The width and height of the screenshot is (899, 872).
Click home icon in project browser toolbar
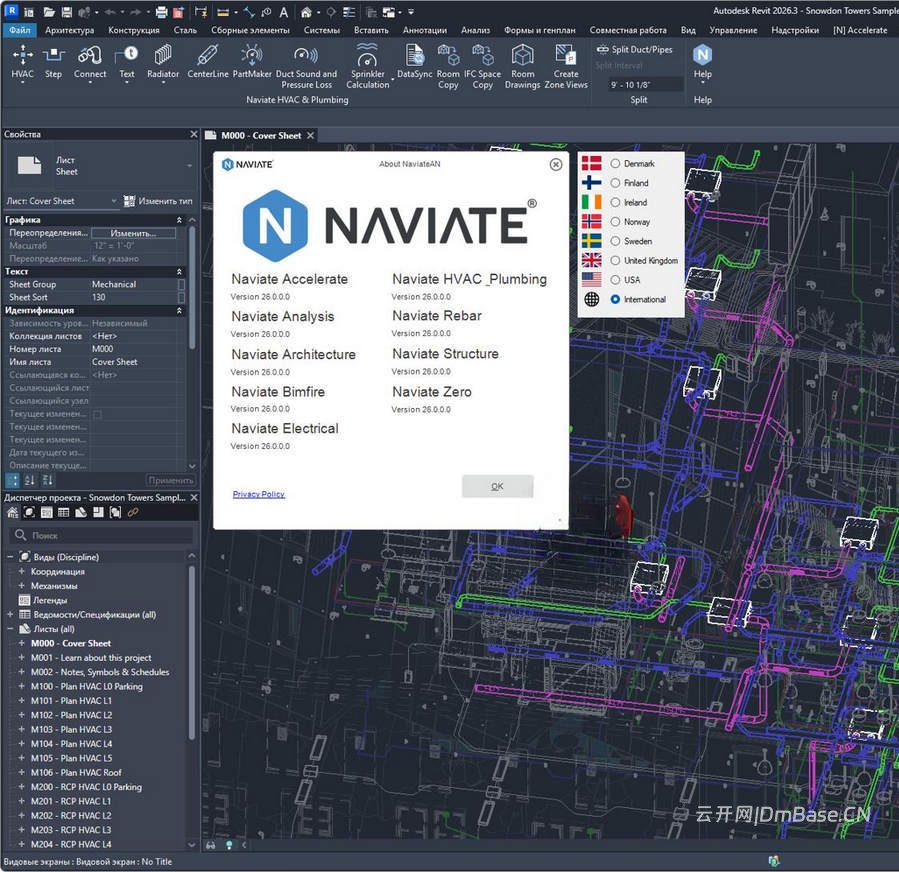tap(12, 513)
